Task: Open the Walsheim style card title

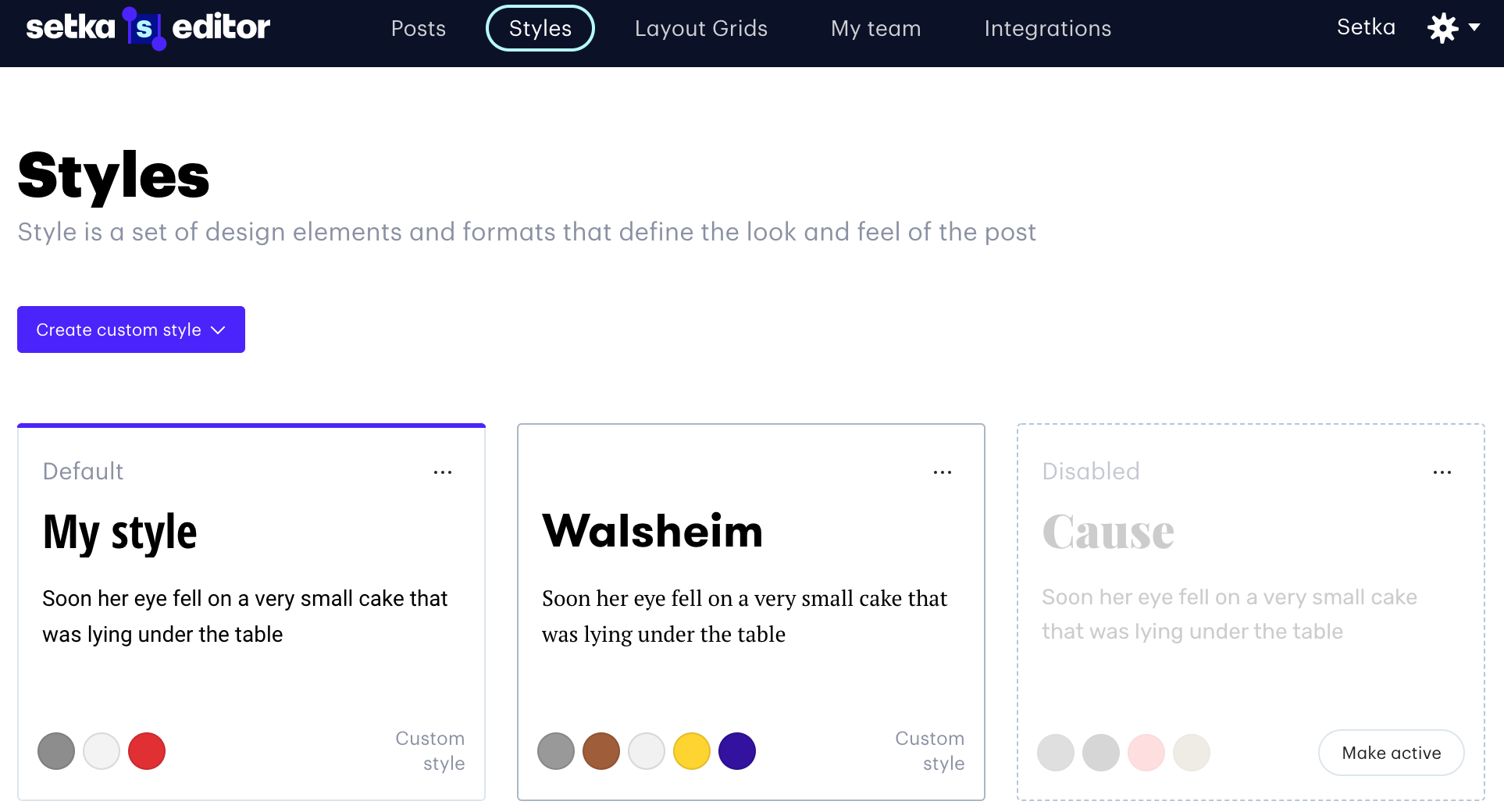Action: pyautogui.click(x=652, y=531)
